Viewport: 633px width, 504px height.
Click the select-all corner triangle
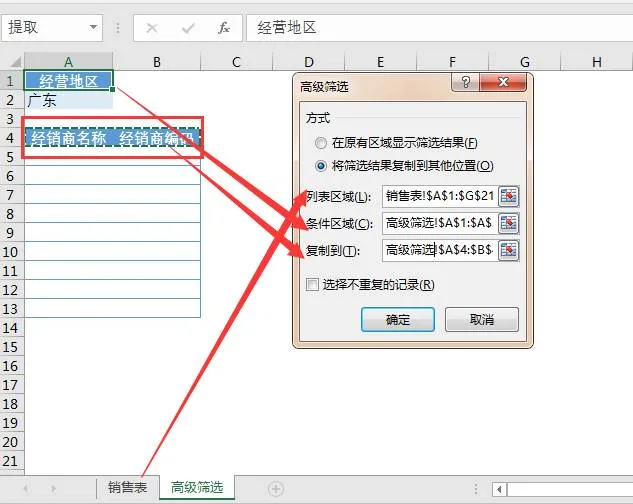[x=15, y=62]
